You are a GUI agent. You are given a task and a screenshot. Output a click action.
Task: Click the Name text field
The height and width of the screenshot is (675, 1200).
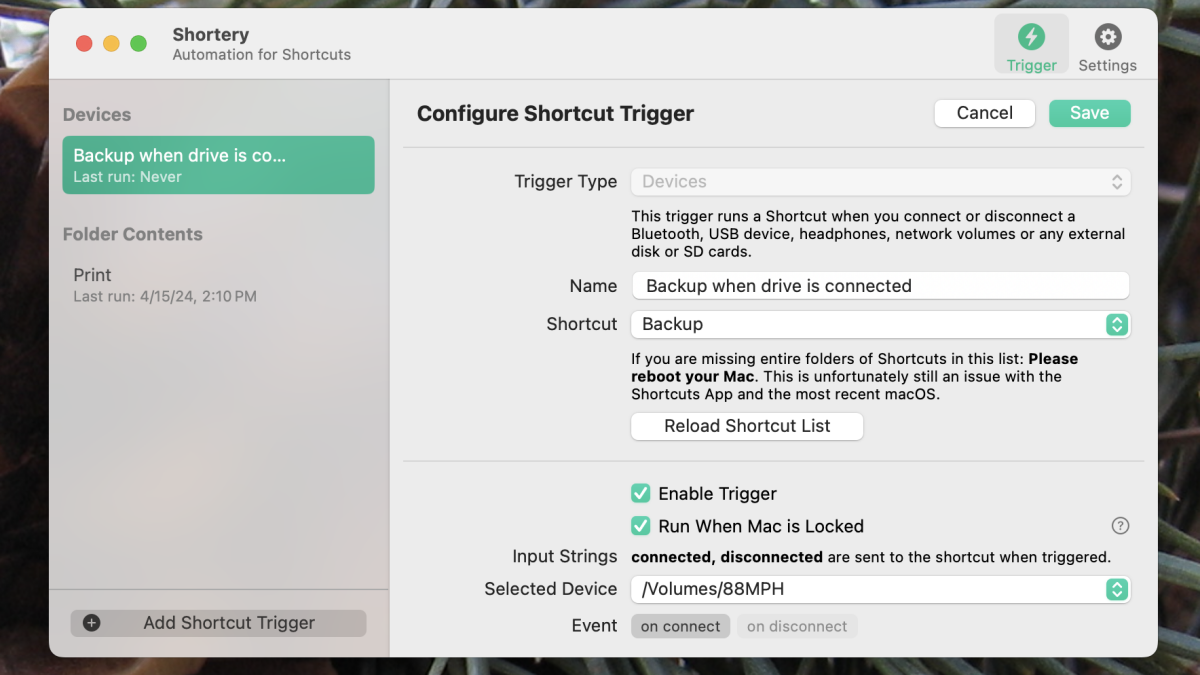[x=880, y=286]
